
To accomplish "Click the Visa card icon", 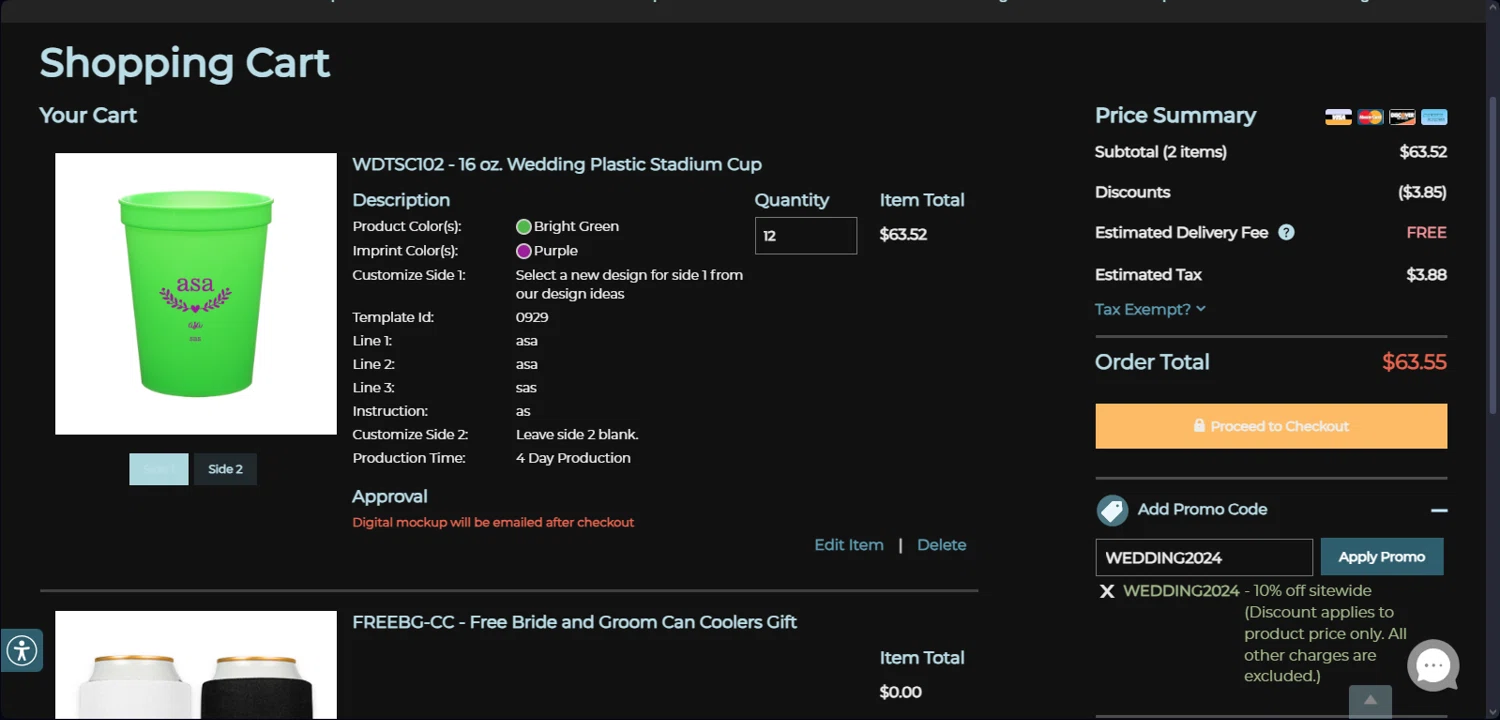I will point(1338,117).
